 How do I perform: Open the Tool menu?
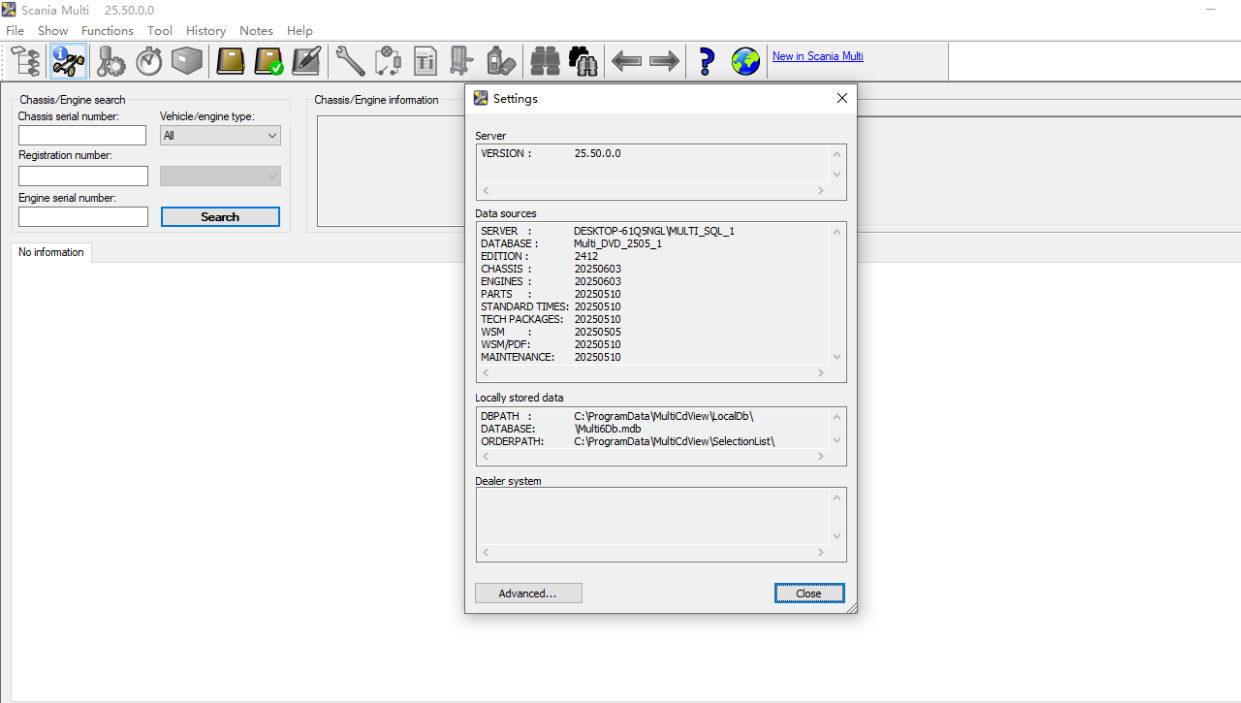[x=160, y=31]
